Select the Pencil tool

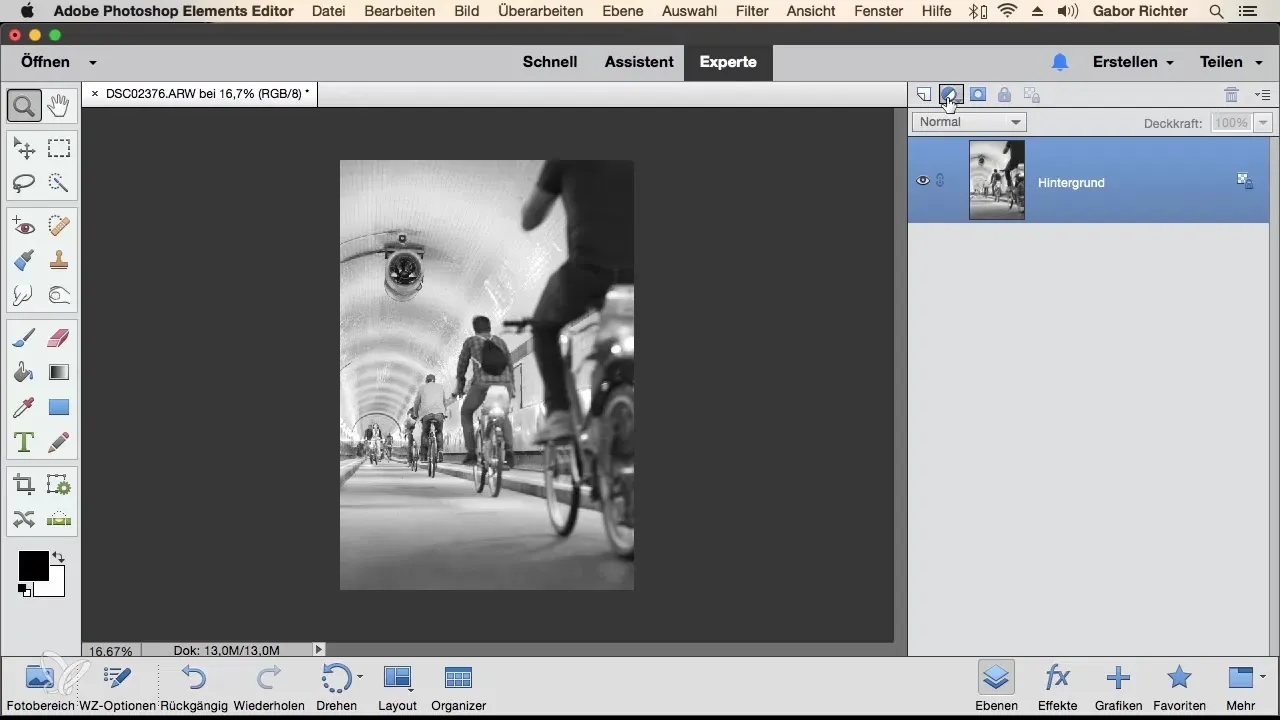pos(59,441)
